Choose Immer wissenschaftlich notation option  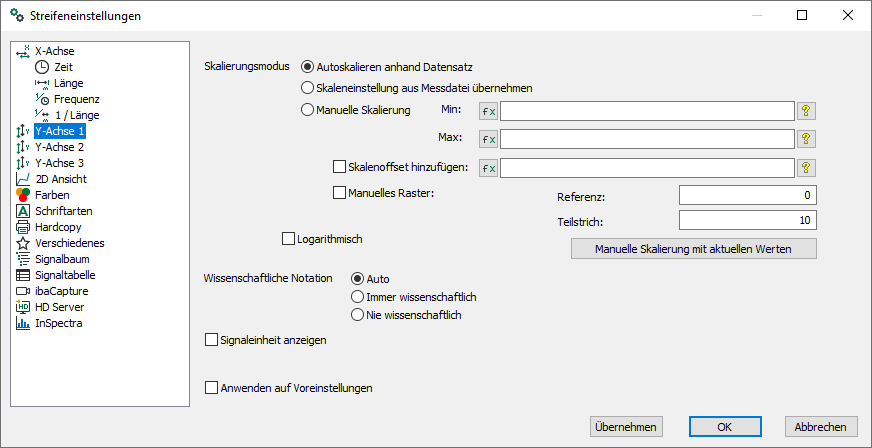tap(358, 297)
